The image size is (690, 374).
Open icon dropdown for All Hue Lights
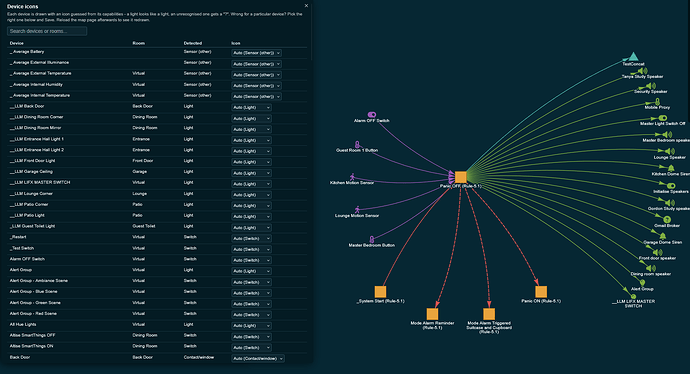tap(251, 326)
